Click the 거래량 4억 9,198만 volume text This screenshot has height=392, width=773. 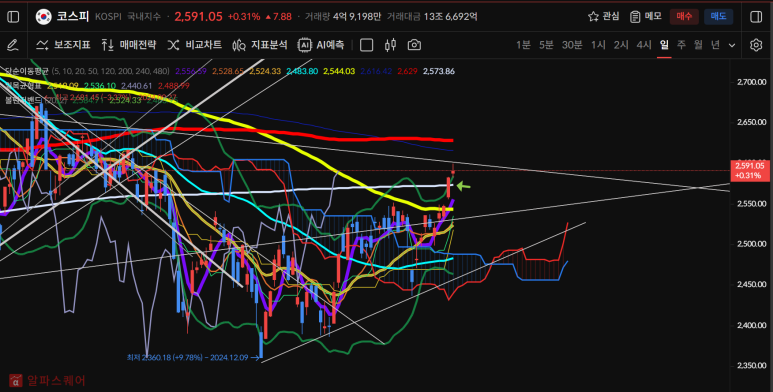[343, 17]
